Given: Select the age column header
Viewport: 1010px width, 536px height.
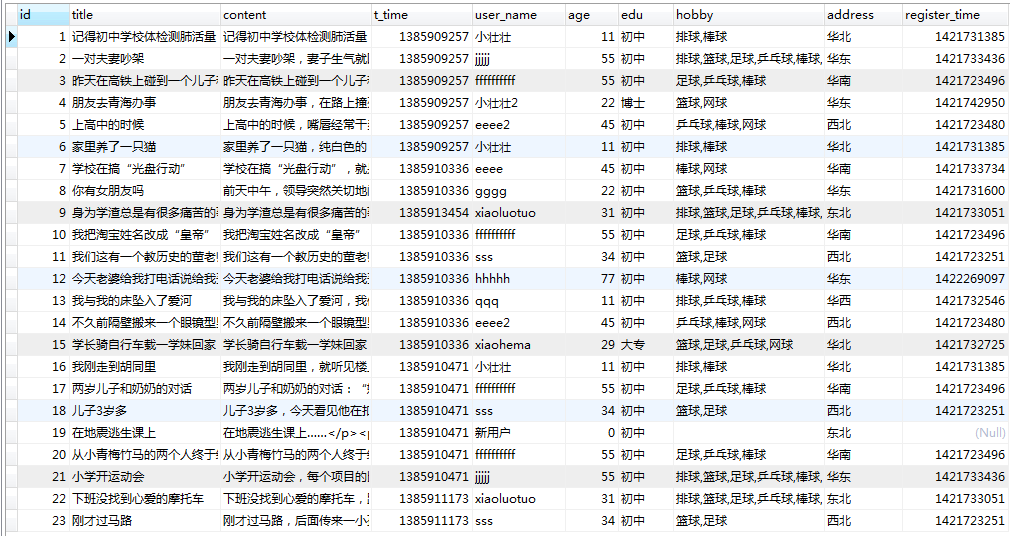Looking at the screenshot, I should point(591,15).
